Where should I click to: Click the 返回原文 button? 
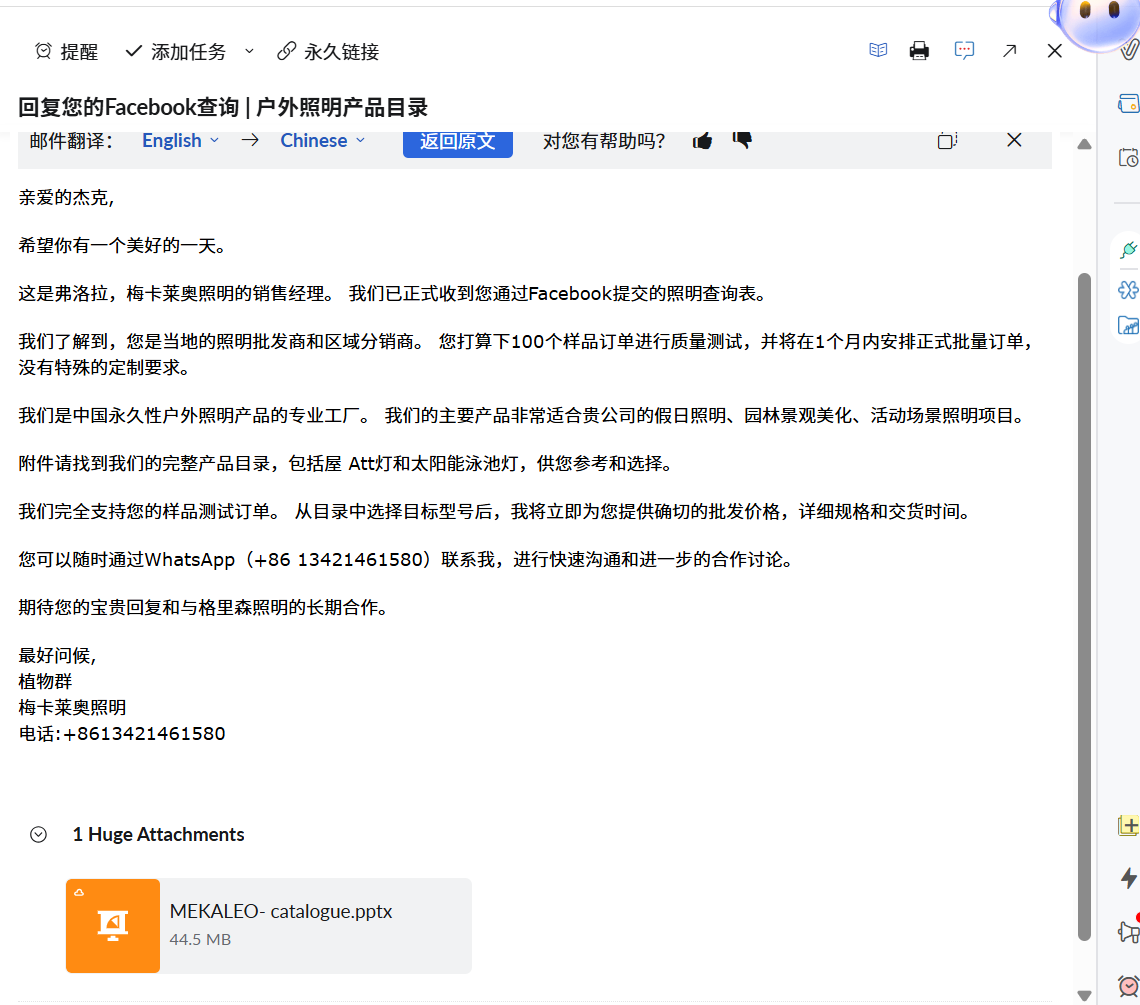[457, 143]
